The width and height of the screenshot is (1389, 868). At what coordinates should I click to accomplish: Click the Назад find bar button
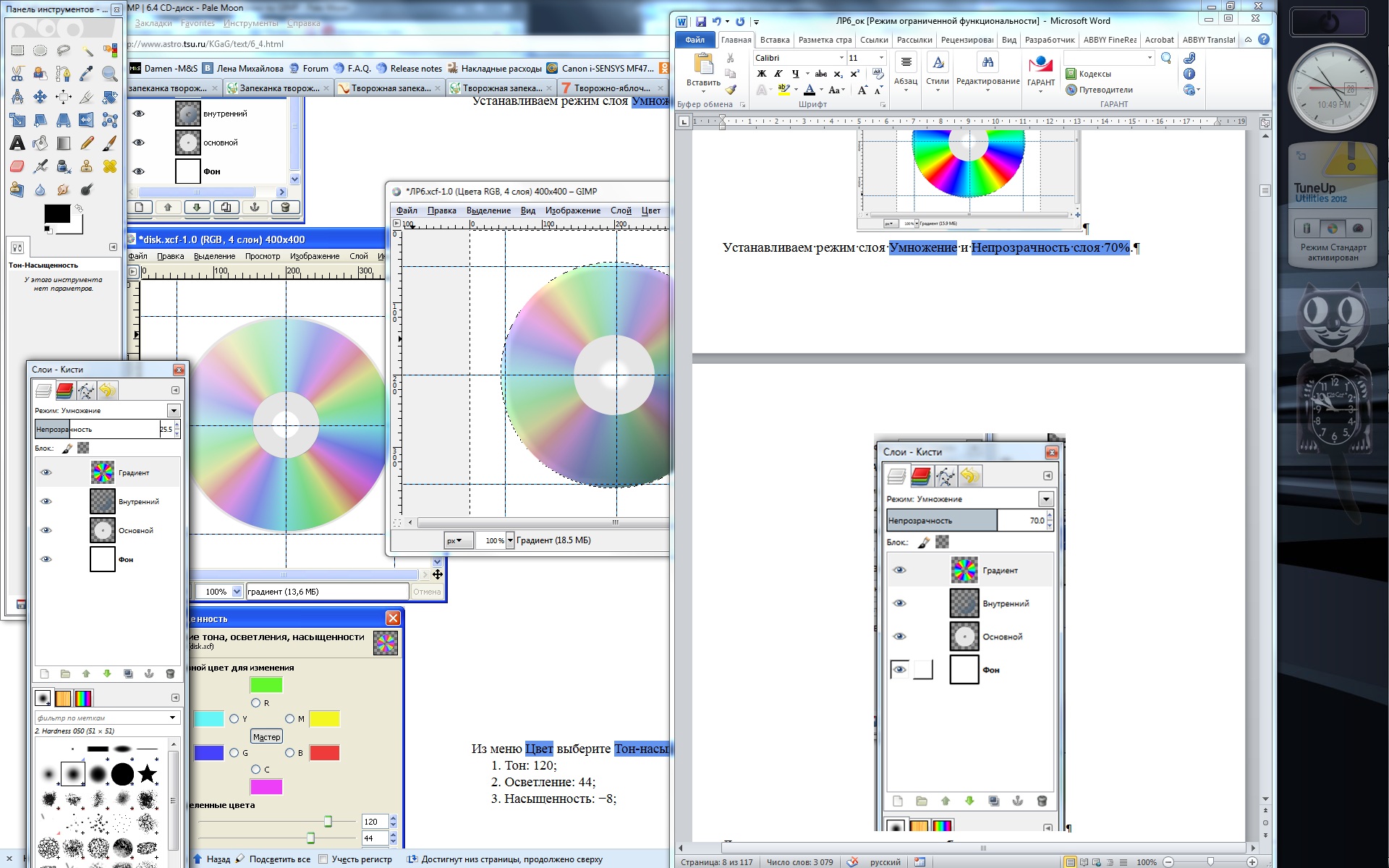pyautogui.click(x=212, y=859)
